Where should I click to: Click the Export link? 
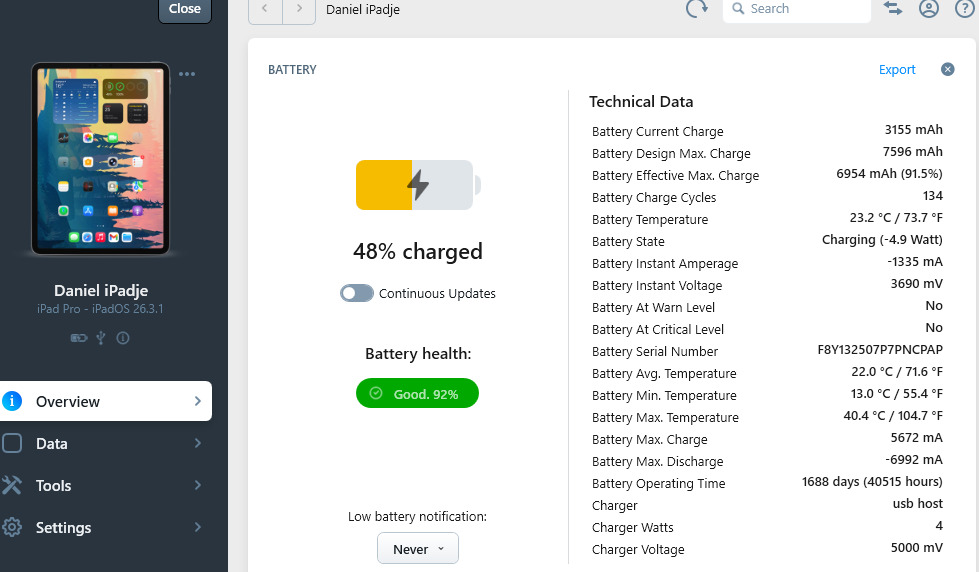(x=897, y=69)
